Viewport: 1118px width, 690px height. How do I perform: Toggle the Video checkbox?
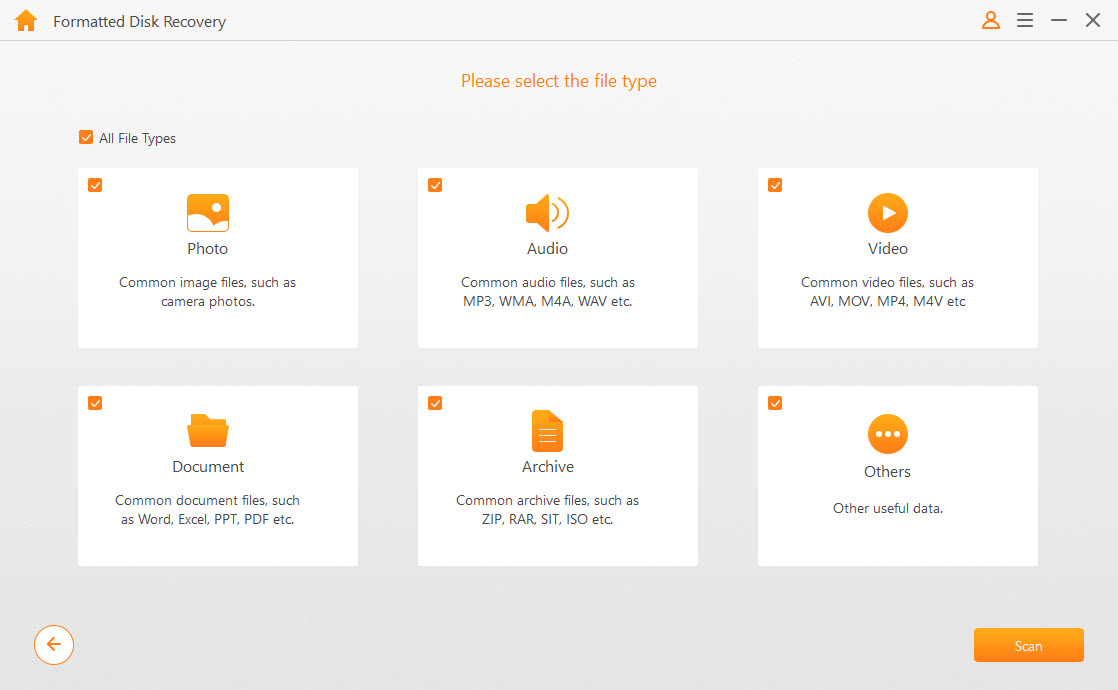[775, 185]
